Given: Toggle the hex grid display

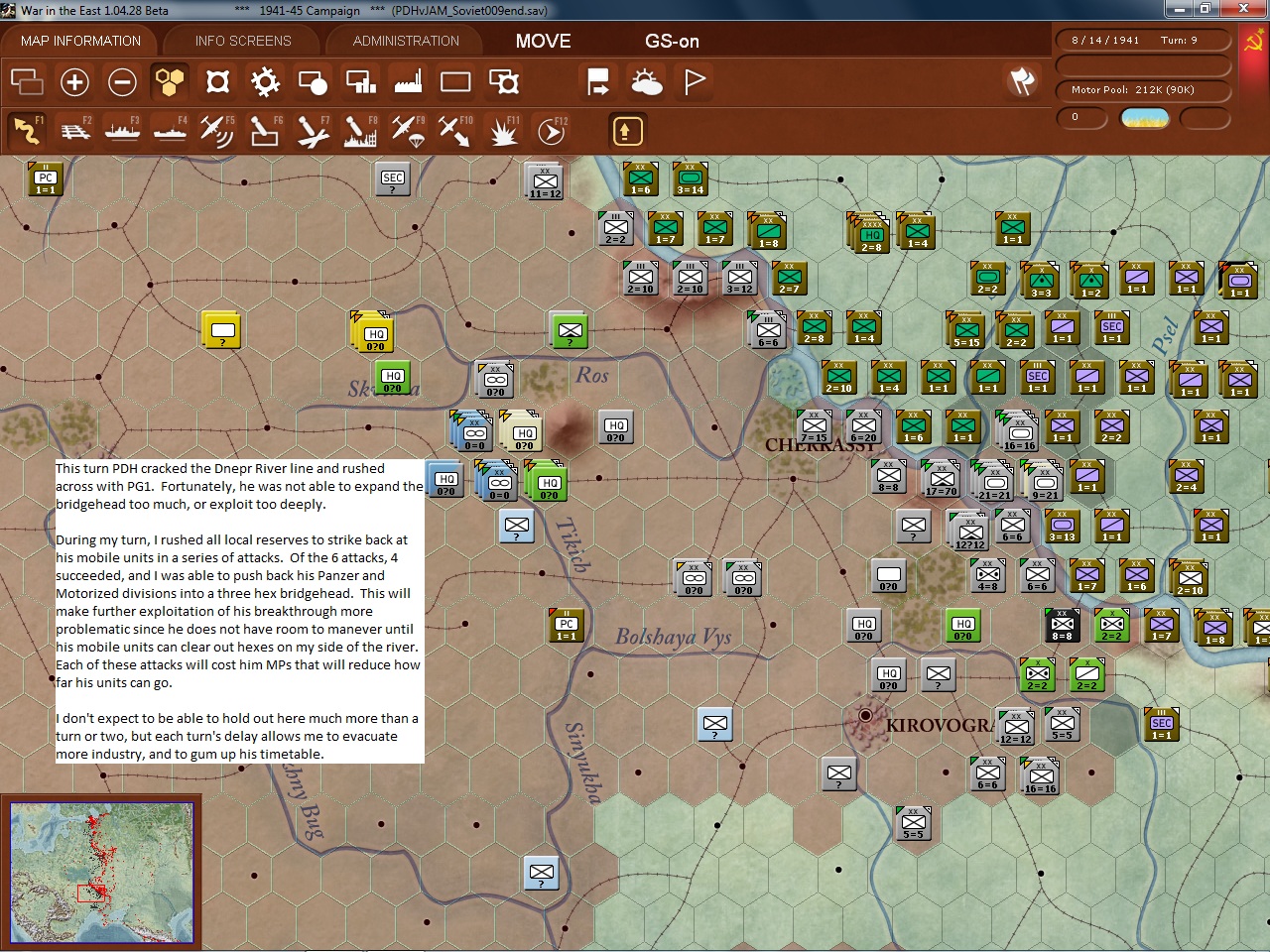Looking at the screenshot, I should click(x=170, y=81).
